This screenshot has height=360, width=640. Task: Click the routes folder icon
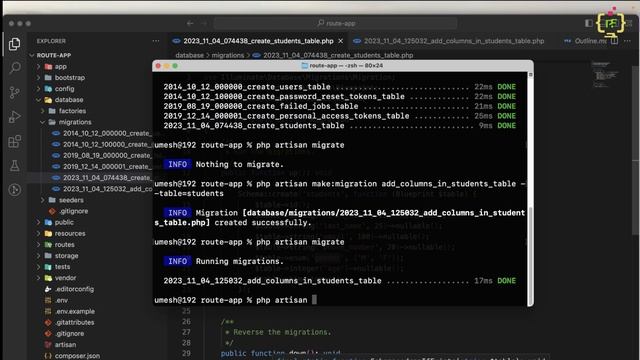point(48,244)
